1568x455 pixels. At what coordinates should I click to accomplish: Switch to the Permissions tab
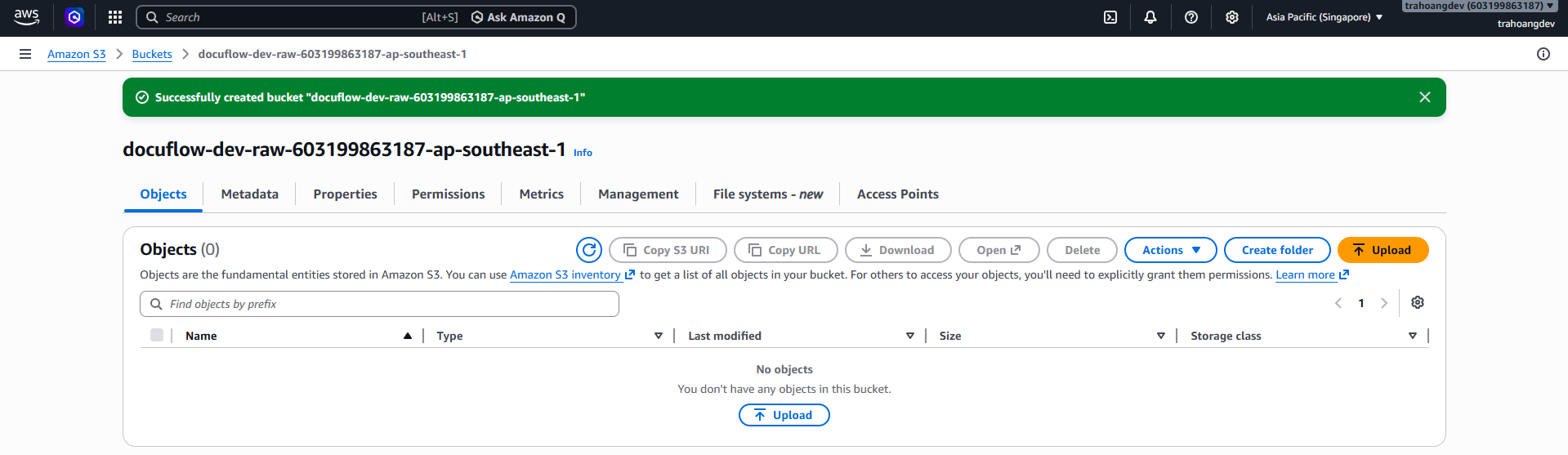tap(448, 194)
